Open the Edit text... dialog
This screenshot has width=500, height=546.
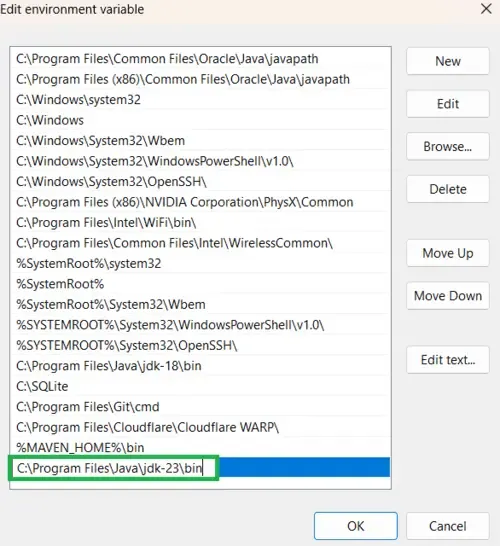pos(447,360)
